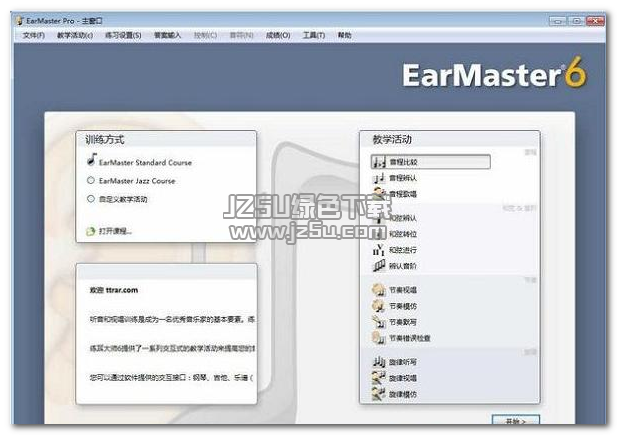Click the EarMaster 6 logo

coord(495,73)
